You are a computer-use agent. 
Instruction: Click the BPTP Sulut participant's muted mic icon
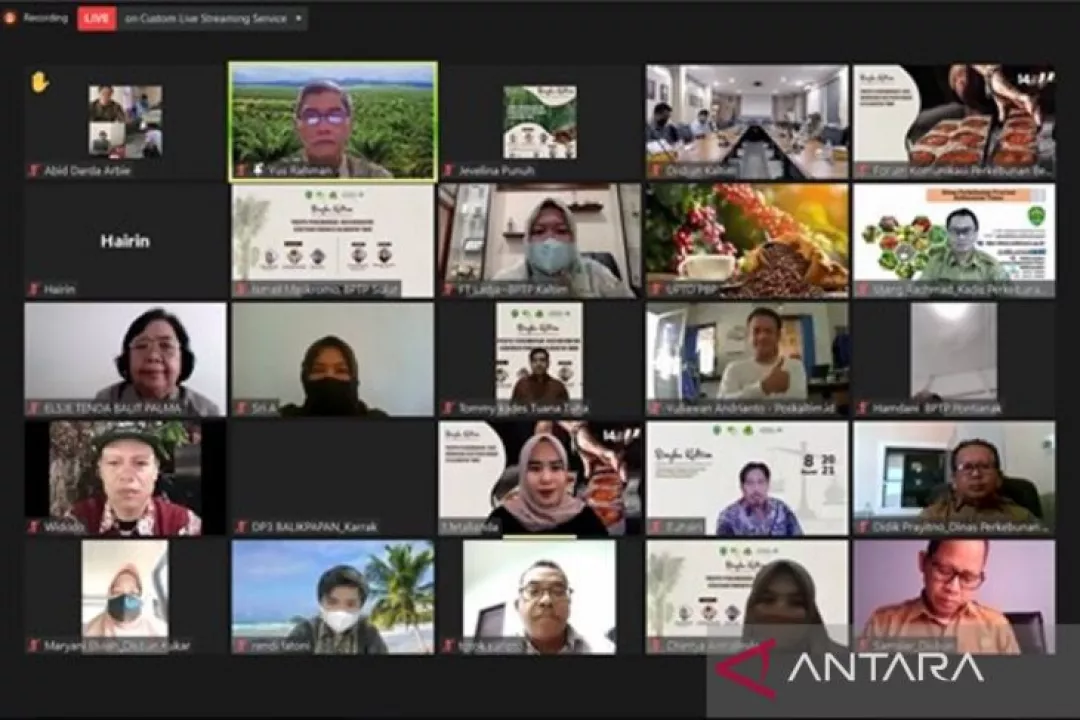(241, 289)
